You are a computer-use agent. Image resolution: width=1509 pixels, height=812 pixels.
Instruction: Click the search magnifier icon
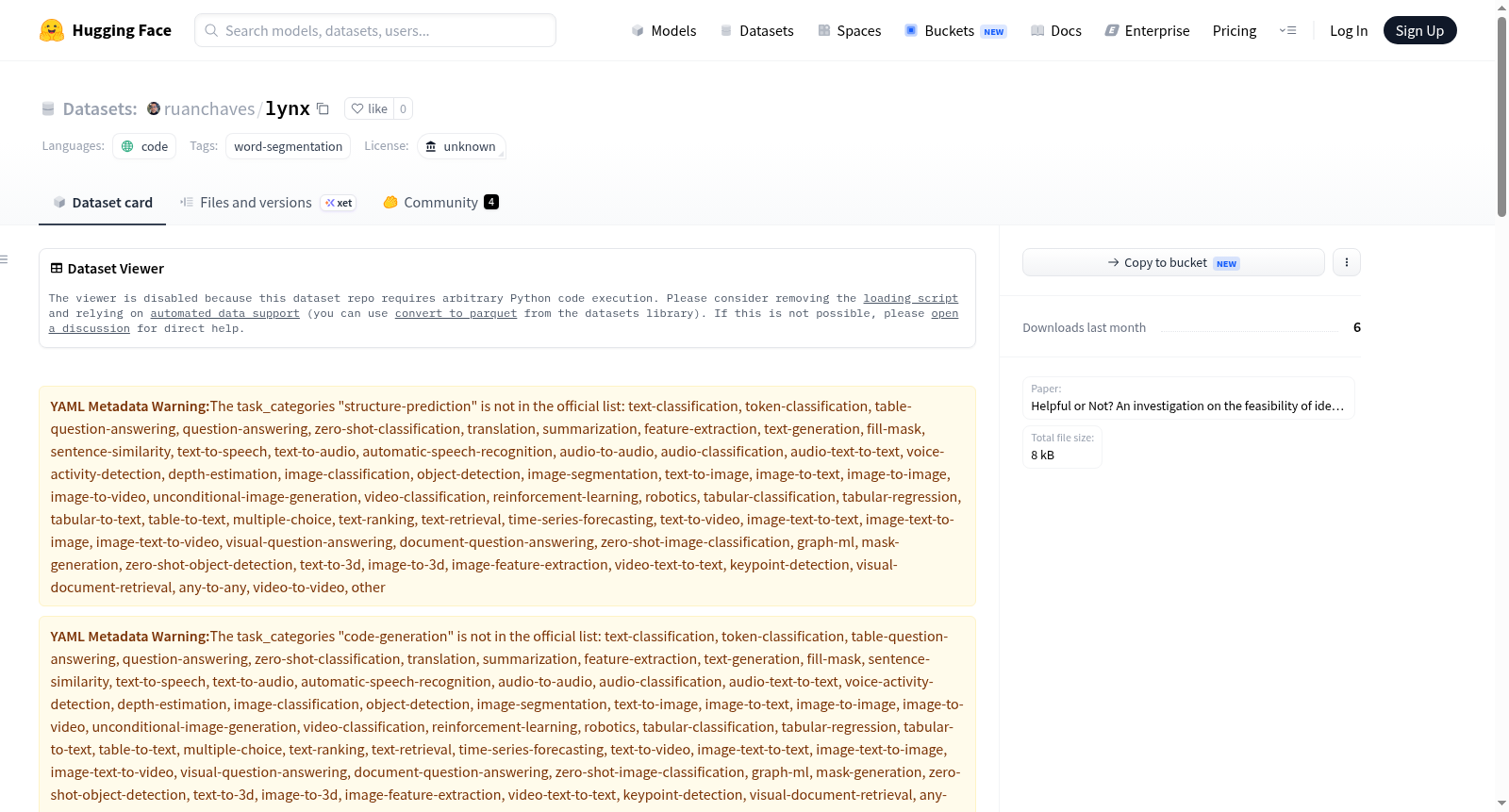(x=211, y=30)
